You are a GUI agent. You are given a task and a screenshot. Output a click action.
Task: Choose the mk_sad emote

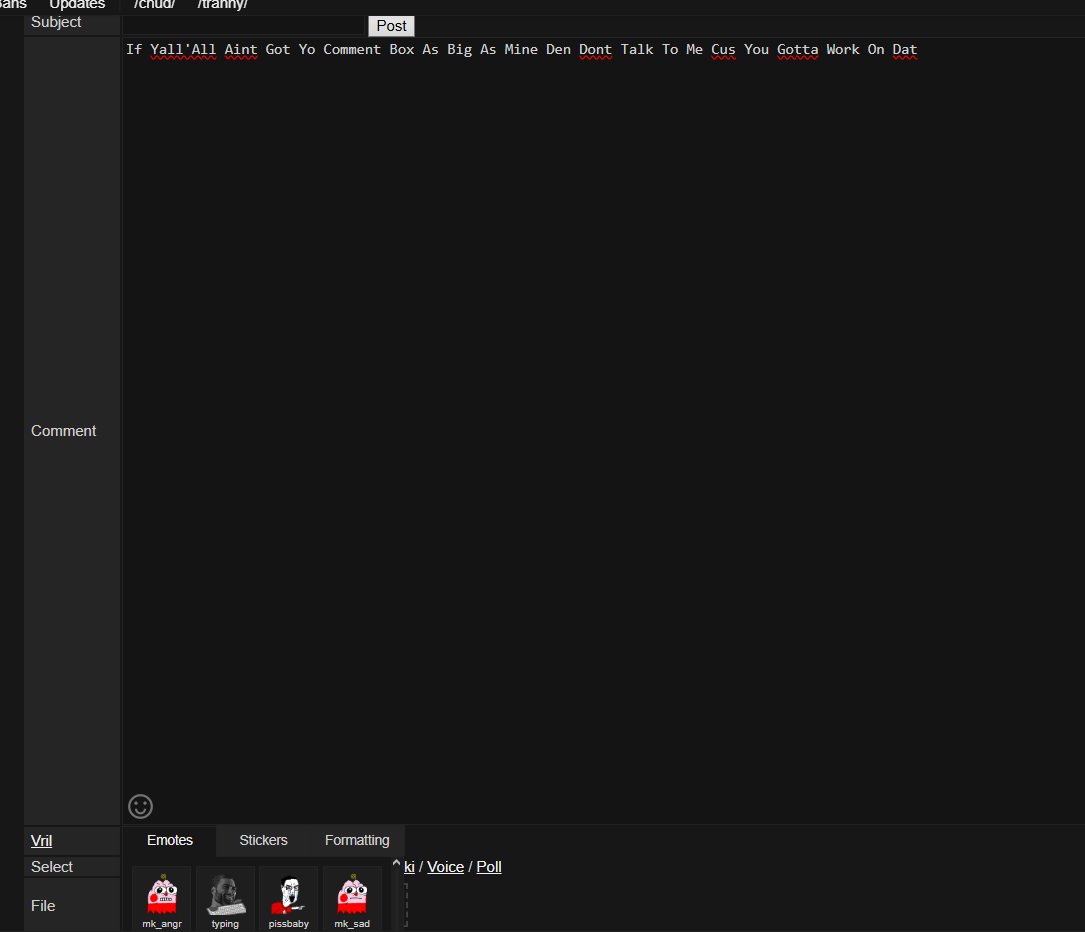click(352, 897)
